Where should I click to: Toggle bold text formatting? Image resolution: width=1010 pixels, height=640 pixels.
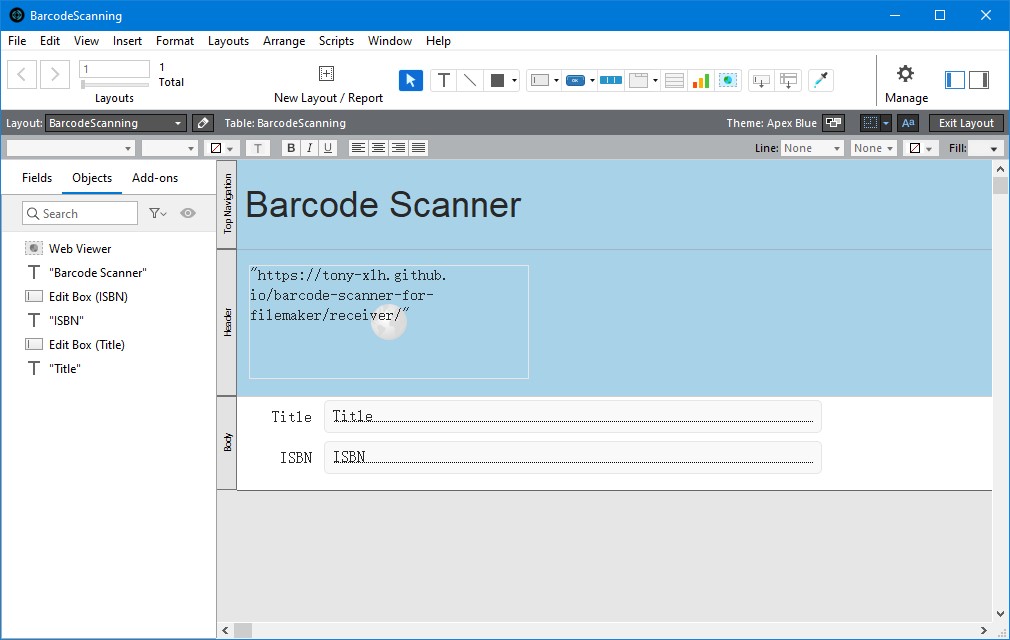point(291,148)
